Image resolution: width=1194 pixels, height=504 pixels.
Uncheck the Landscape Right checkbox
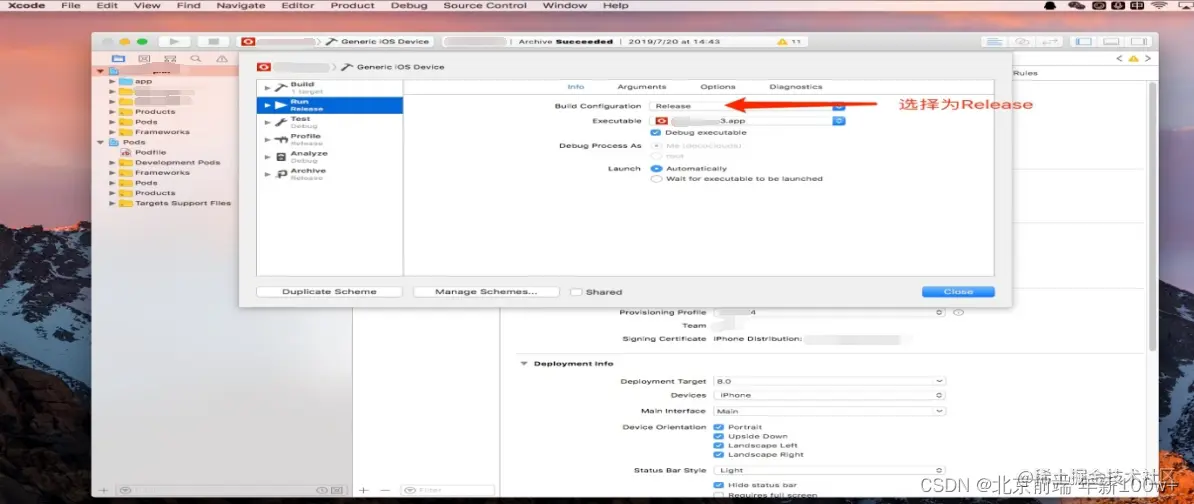tap(719, 455)
